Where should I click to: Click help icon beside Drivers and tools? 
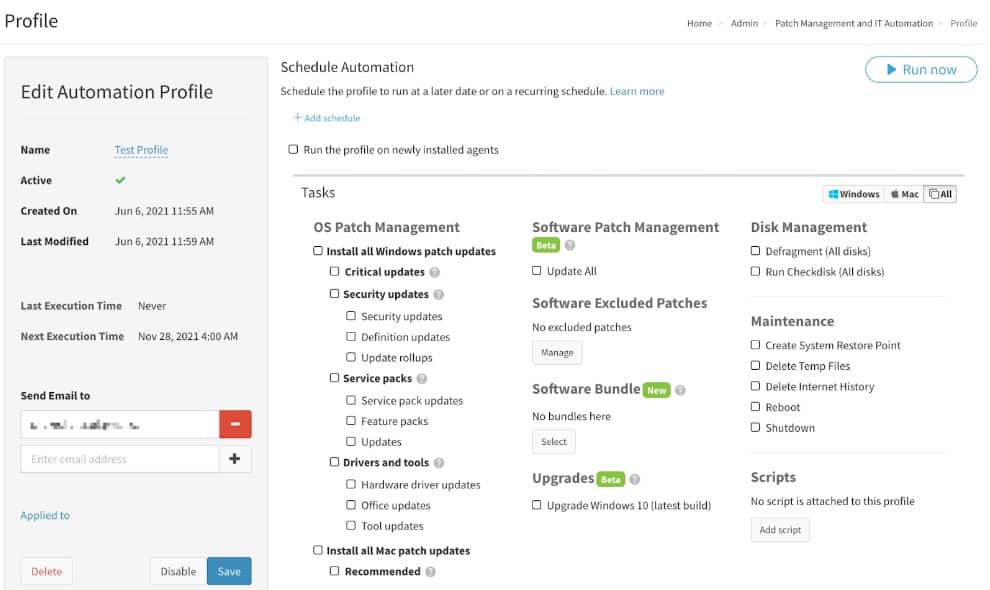pyautogui.click(x=439, y=462)
